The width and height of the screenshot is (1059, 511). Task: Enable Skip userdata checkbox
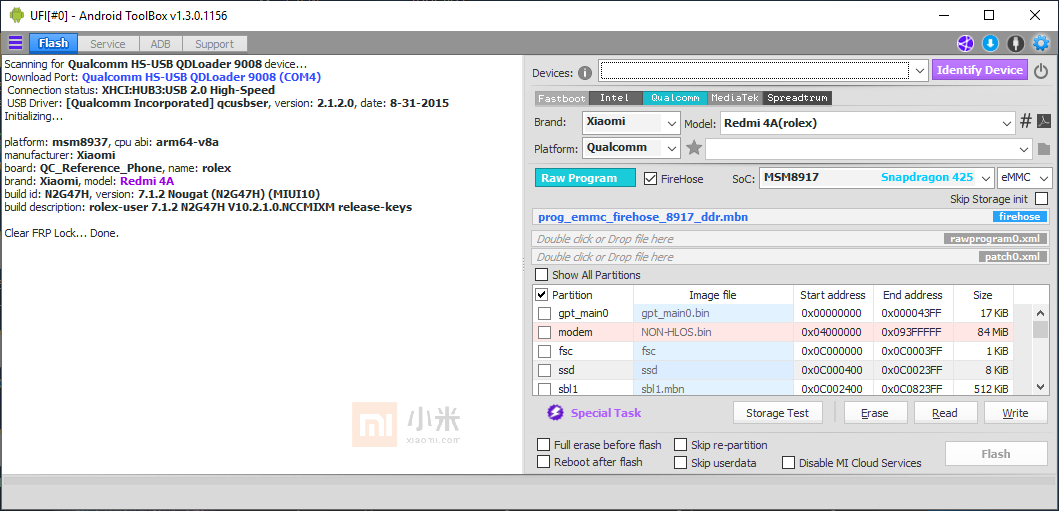pos(681,463)
